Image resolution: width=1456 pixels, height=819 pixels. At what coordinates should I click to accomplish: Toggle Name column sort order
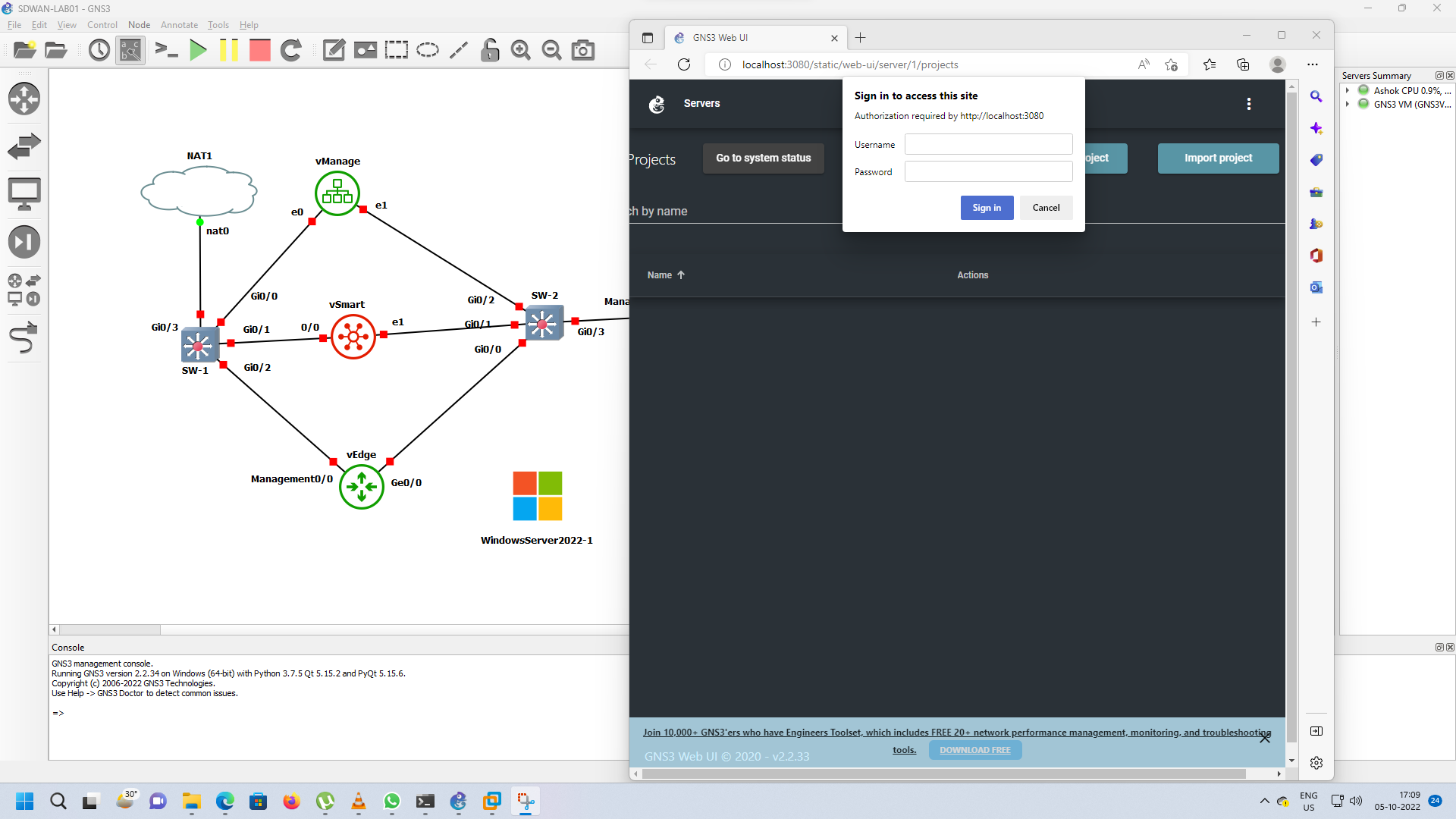(665, 275)
